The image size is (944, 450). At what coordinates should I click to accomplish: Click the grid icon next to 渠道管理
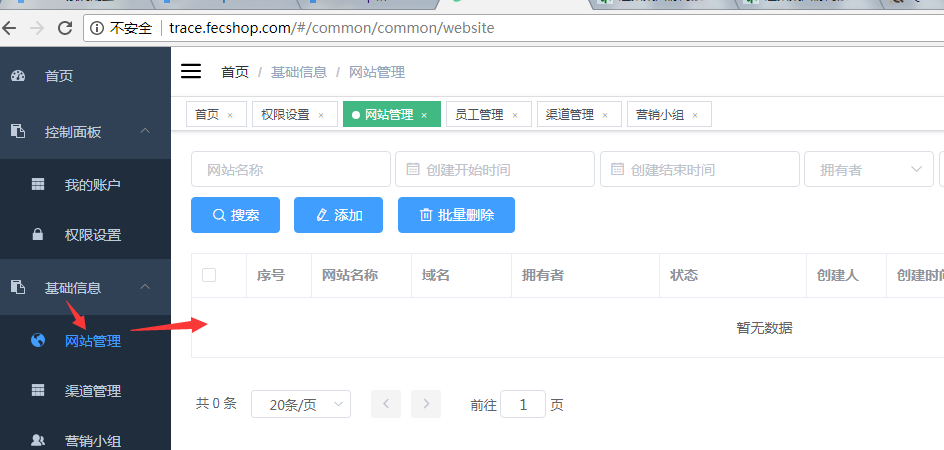(38, 390)
